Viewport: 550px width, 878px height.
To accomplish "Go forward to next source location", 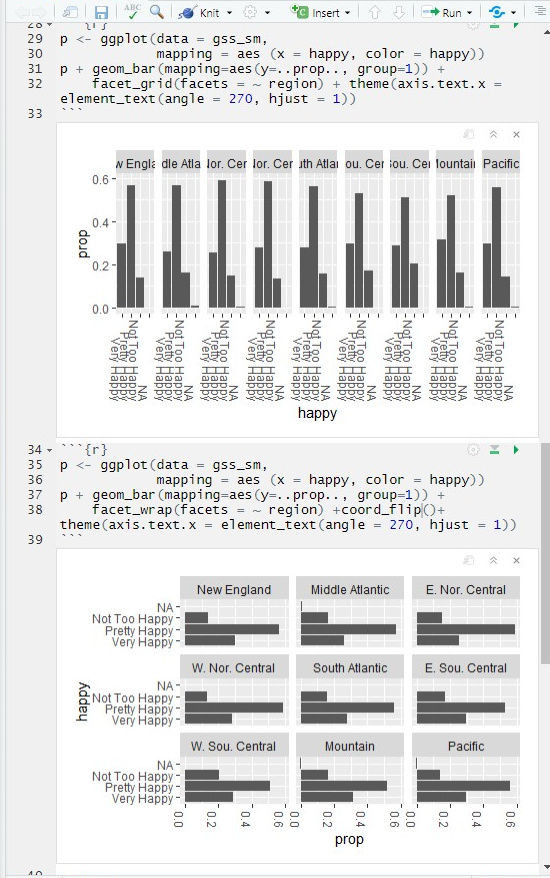I will [x=39, y=12].
